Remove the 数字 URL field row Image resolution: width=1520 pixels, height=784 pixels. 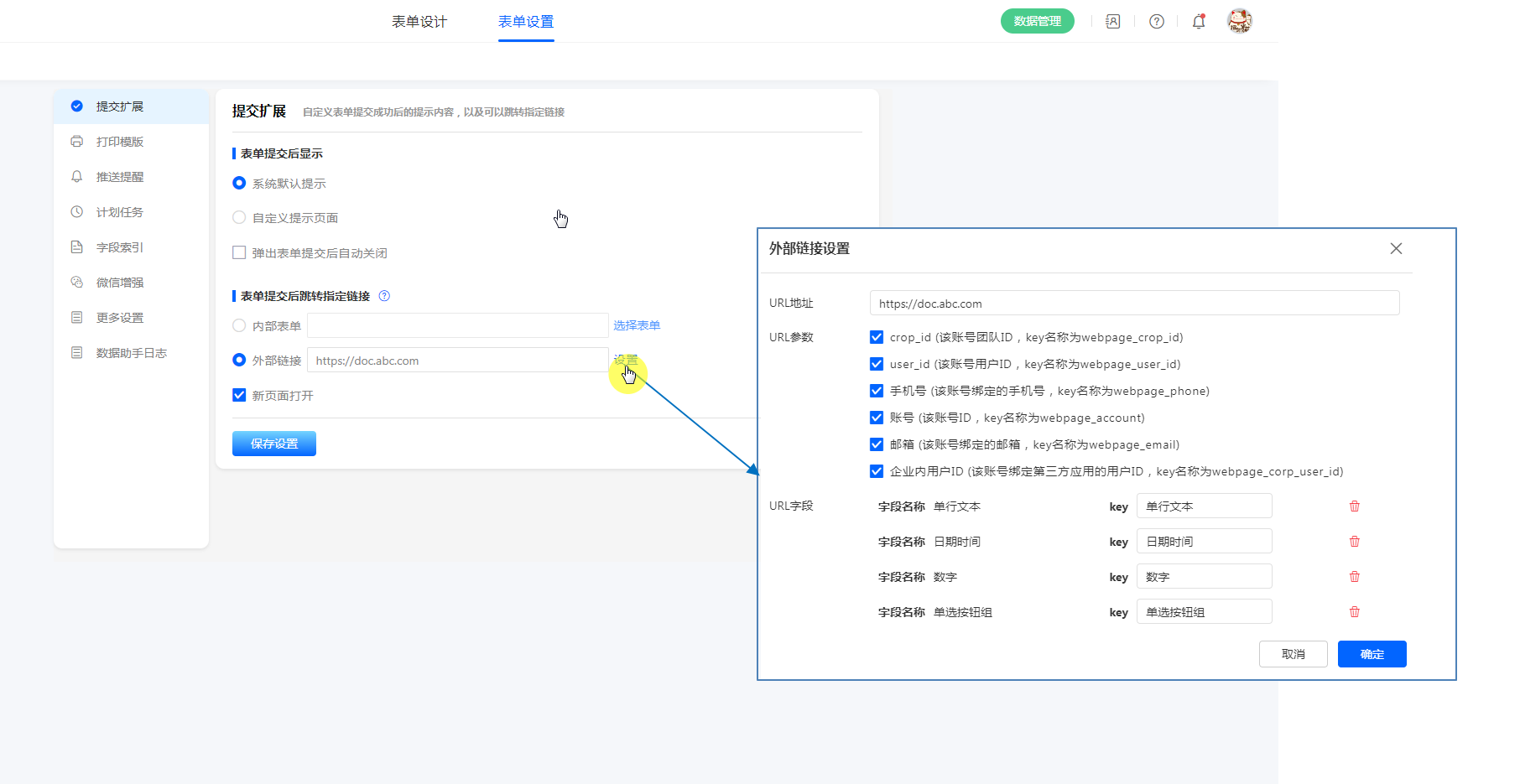tap(1354, 577)
